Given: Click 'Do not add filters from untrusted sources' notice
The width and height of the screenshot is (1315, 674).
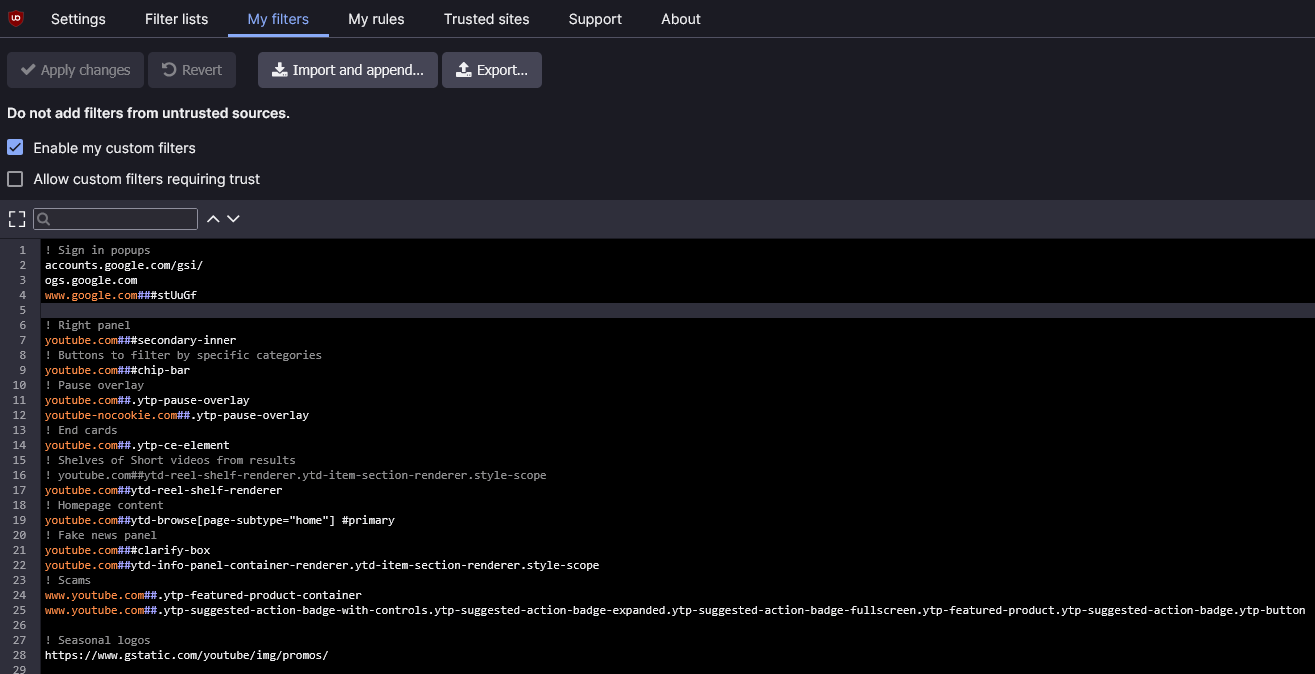Looking at the screenshot, I should (148, 113).
